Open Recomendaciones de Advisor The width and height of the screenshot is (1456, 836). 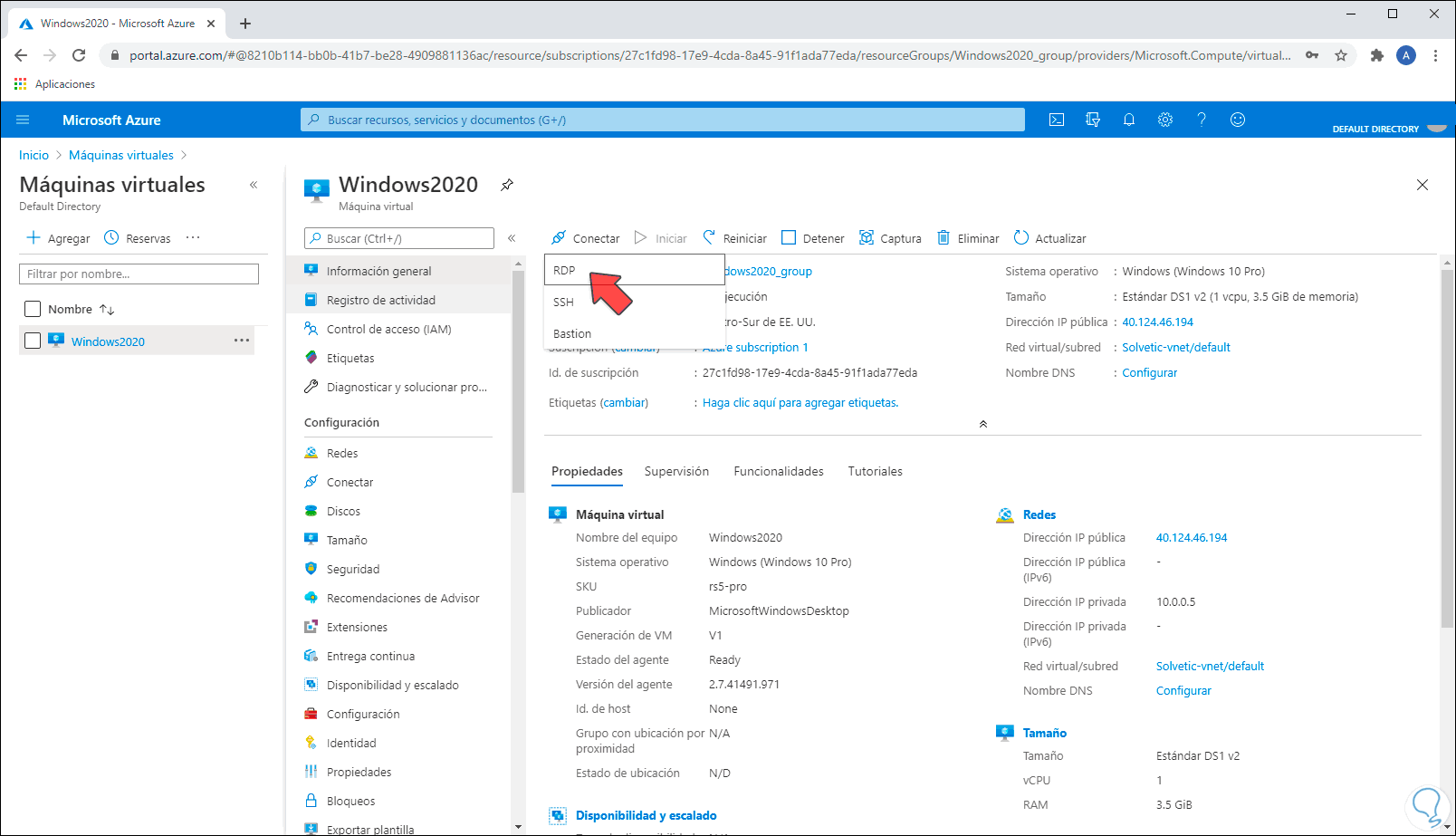click(399, 598)
